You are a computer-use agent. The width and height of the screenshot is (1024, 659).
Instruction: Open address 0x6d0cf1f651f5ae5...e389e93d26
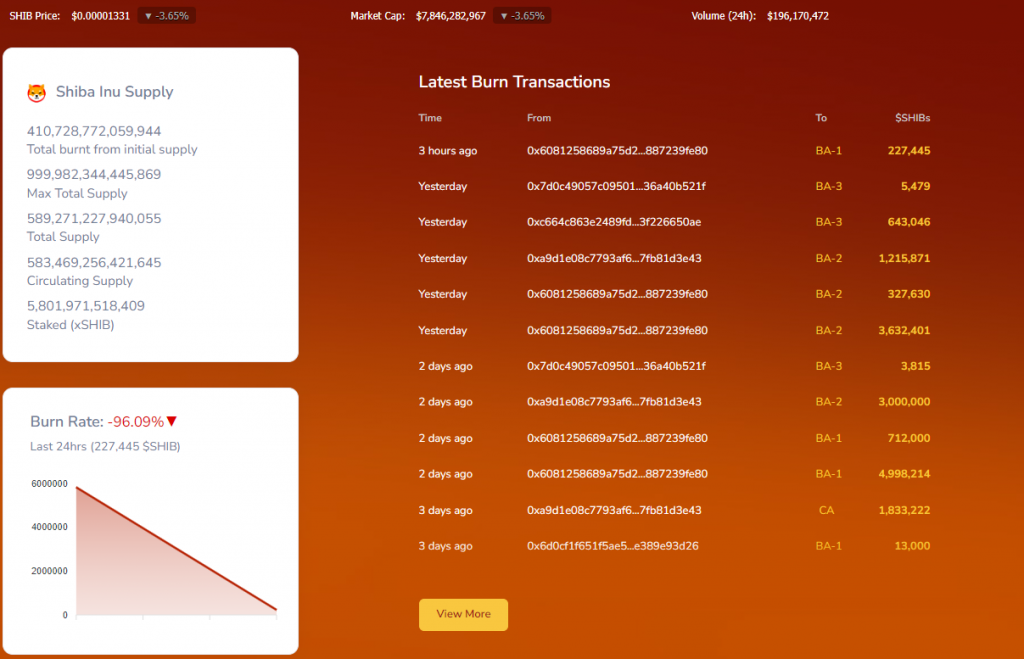pos(613,546)
